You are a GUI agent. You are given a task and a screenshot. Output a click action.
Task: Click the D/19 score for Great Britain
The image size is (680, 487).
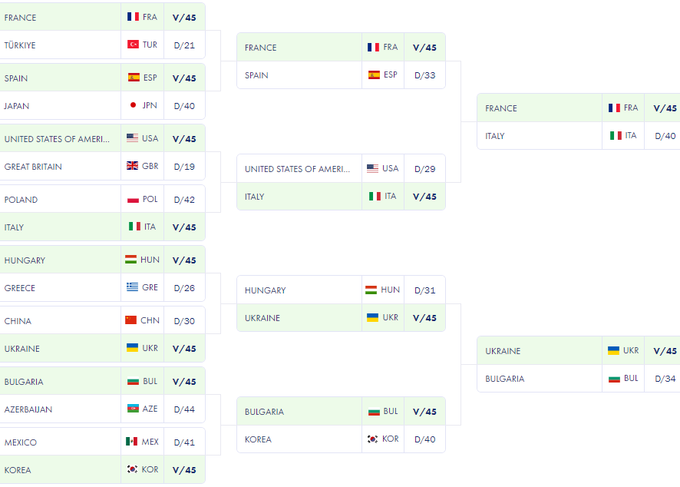click(x=184, y=167)
